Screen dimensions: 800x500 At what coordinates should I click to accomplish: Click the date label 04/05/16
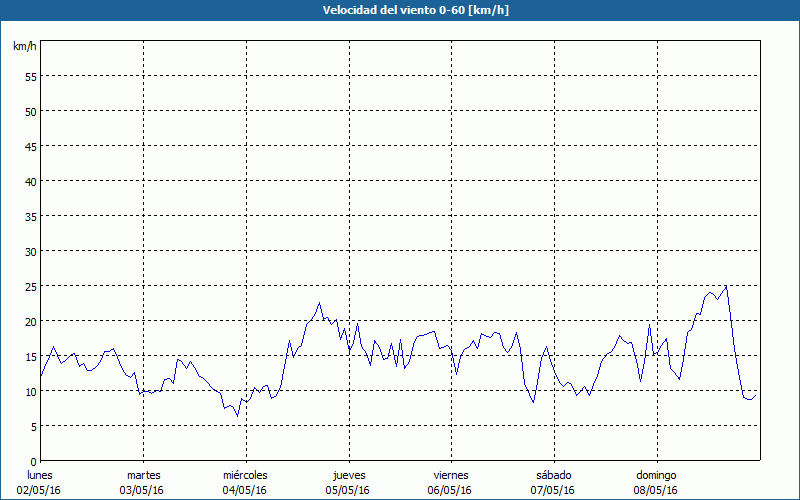[x=245, y=490]
